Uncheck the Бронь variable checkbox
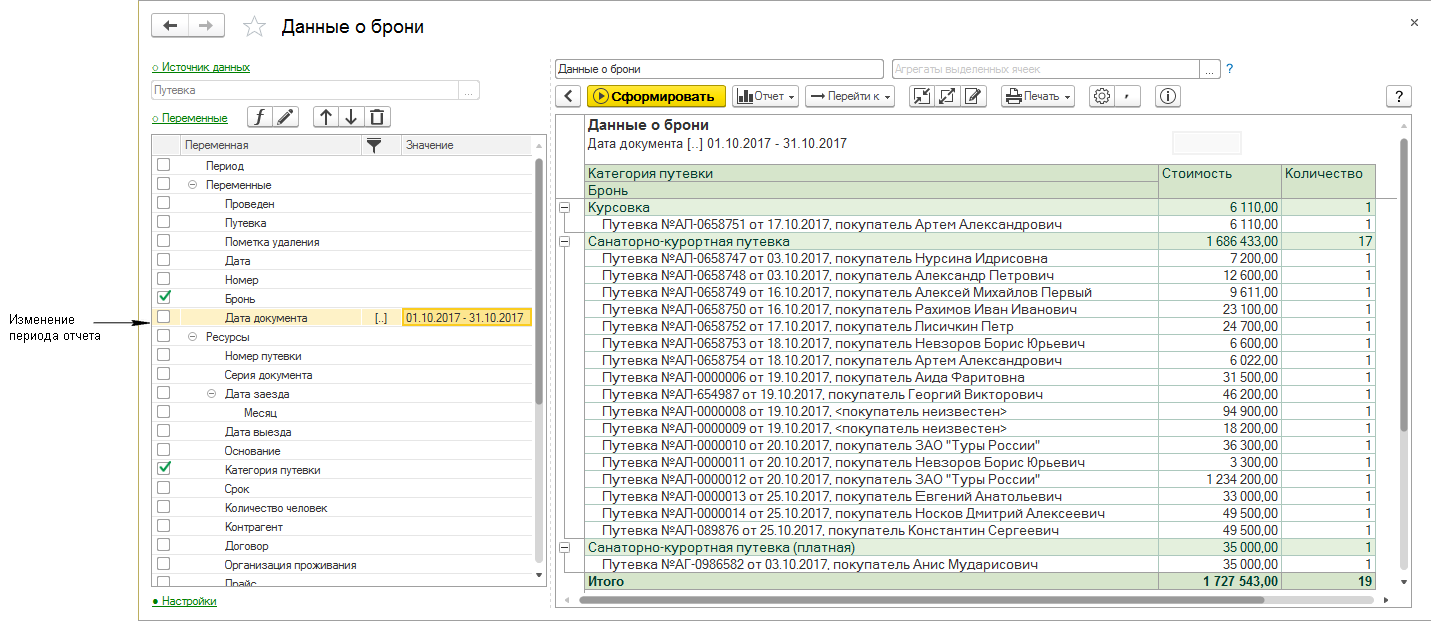The height and width of the screenshot is (621, 1431). [x=164, y=298]
